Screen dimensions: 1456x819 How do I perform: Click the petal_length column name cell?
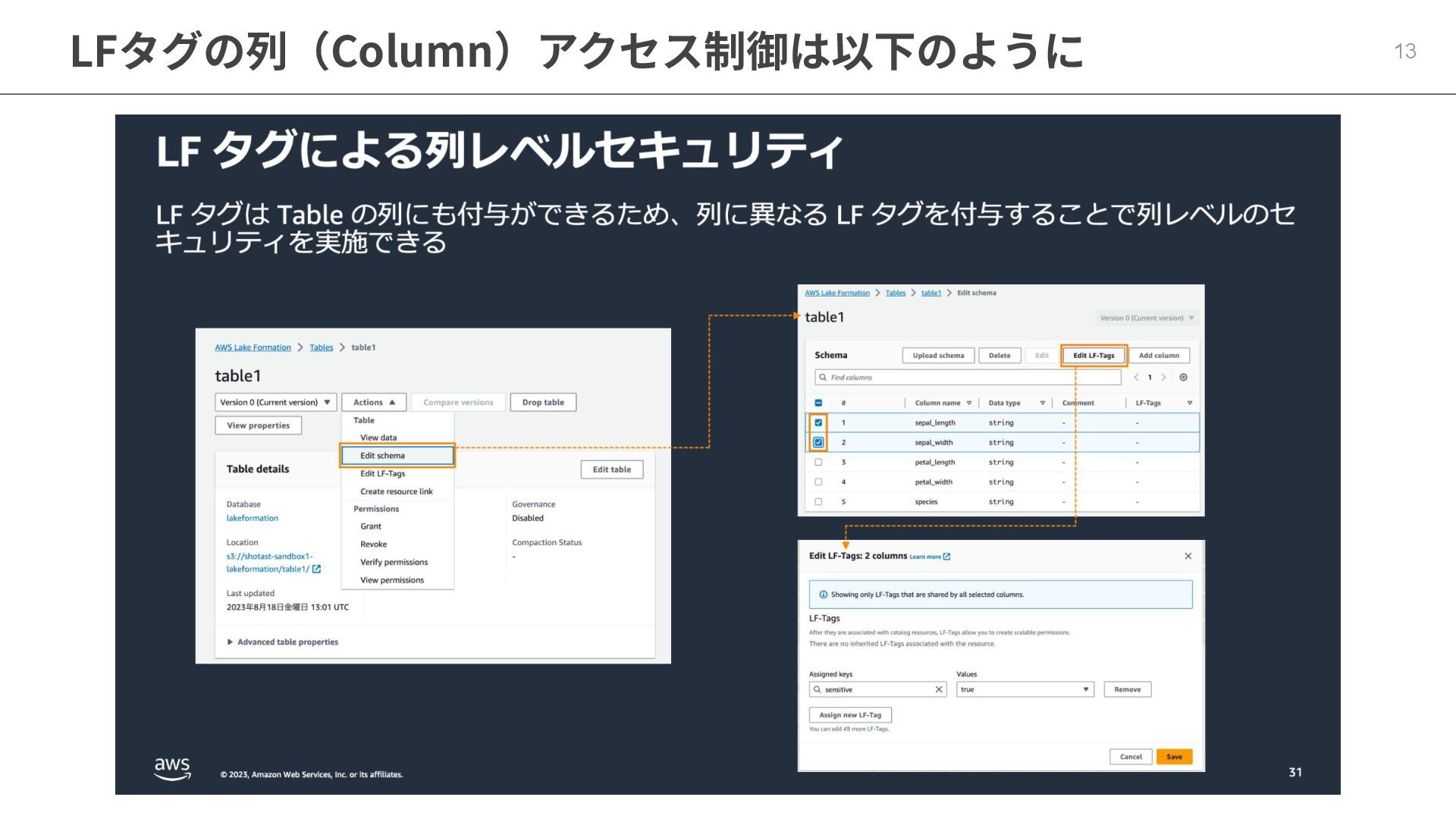click(x=935, y=463)
